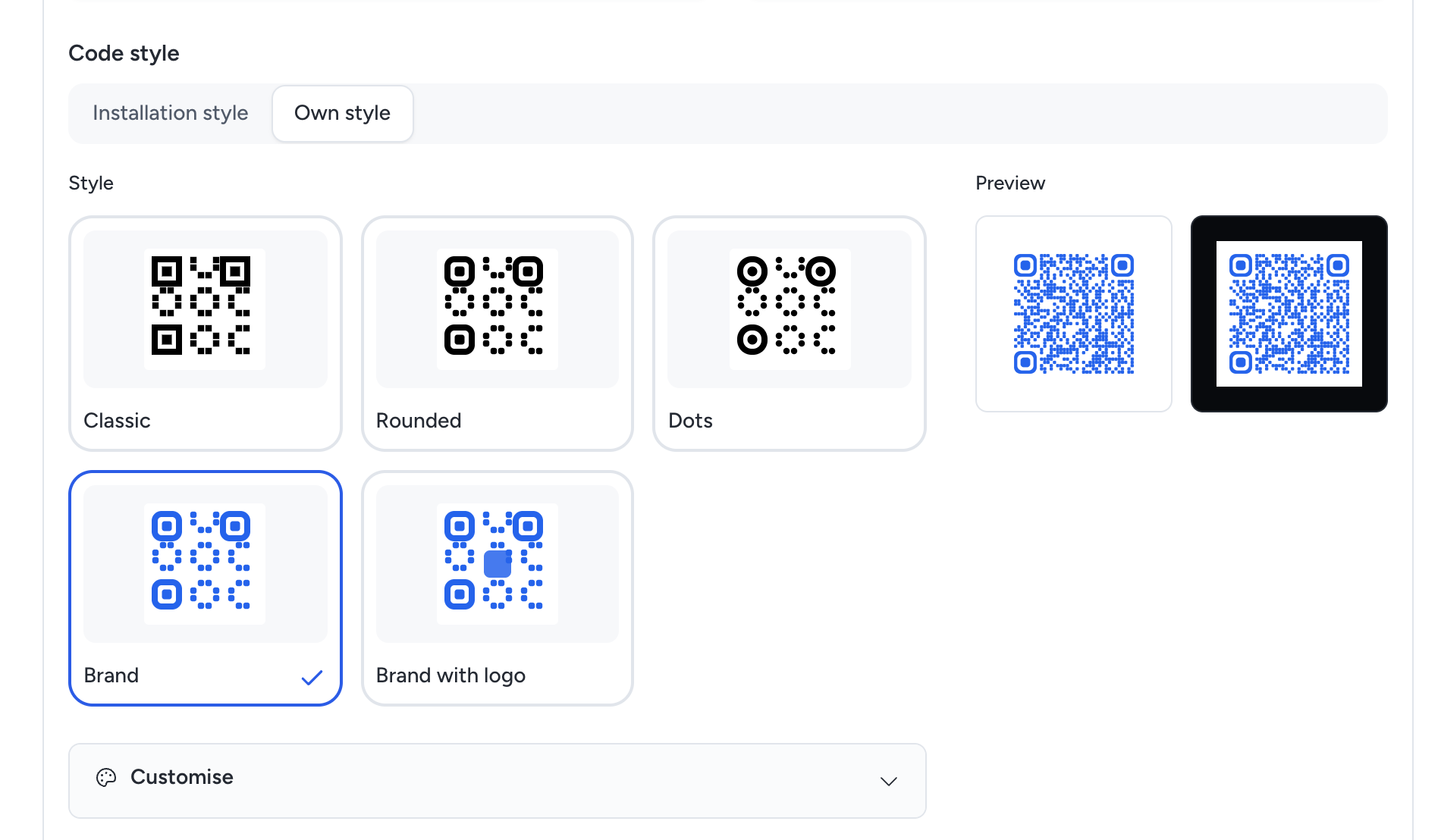Click the blue checkmark on Brand card
This screenshot has height=840, width=1441.
click(x=312, y=677)
